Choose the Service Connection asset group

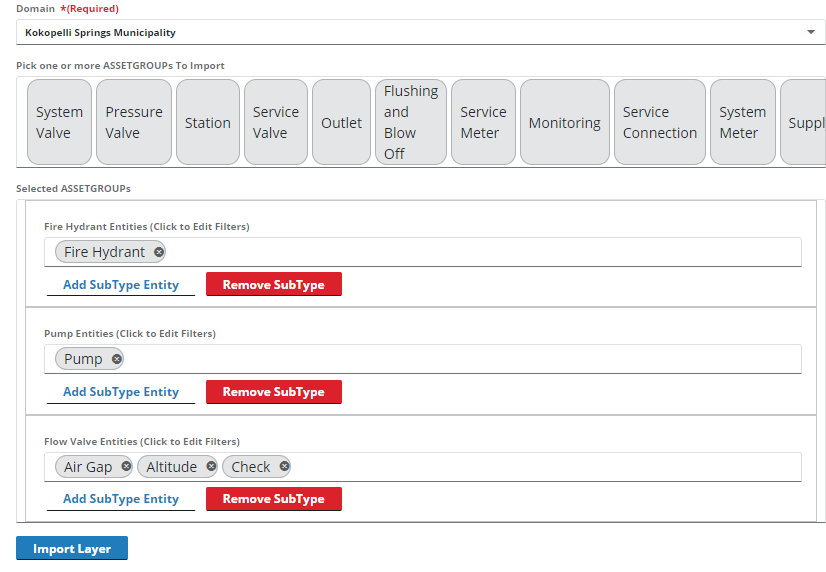click(659, 122)
